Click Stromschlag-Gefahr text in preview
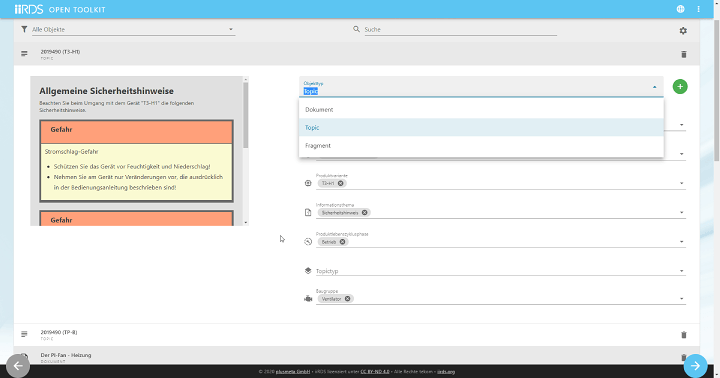The height and width of the screenshot is (378, 720). [x=72, y=152]
